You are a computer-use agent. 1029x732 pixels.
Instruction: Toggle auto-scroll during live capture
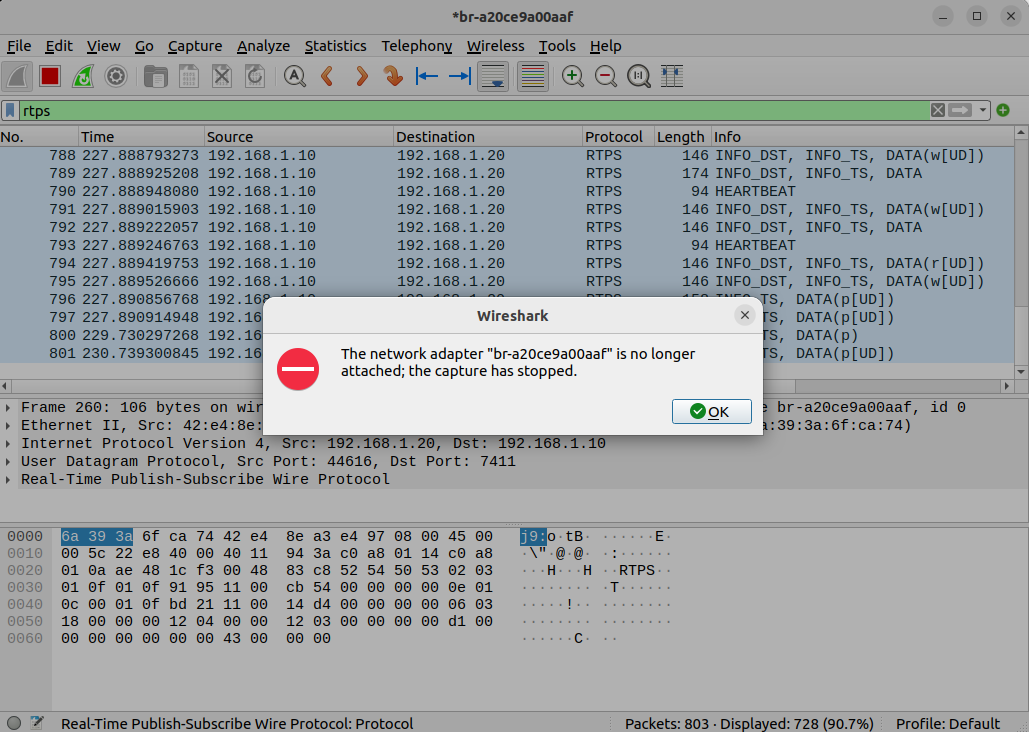tap(493, 77)
